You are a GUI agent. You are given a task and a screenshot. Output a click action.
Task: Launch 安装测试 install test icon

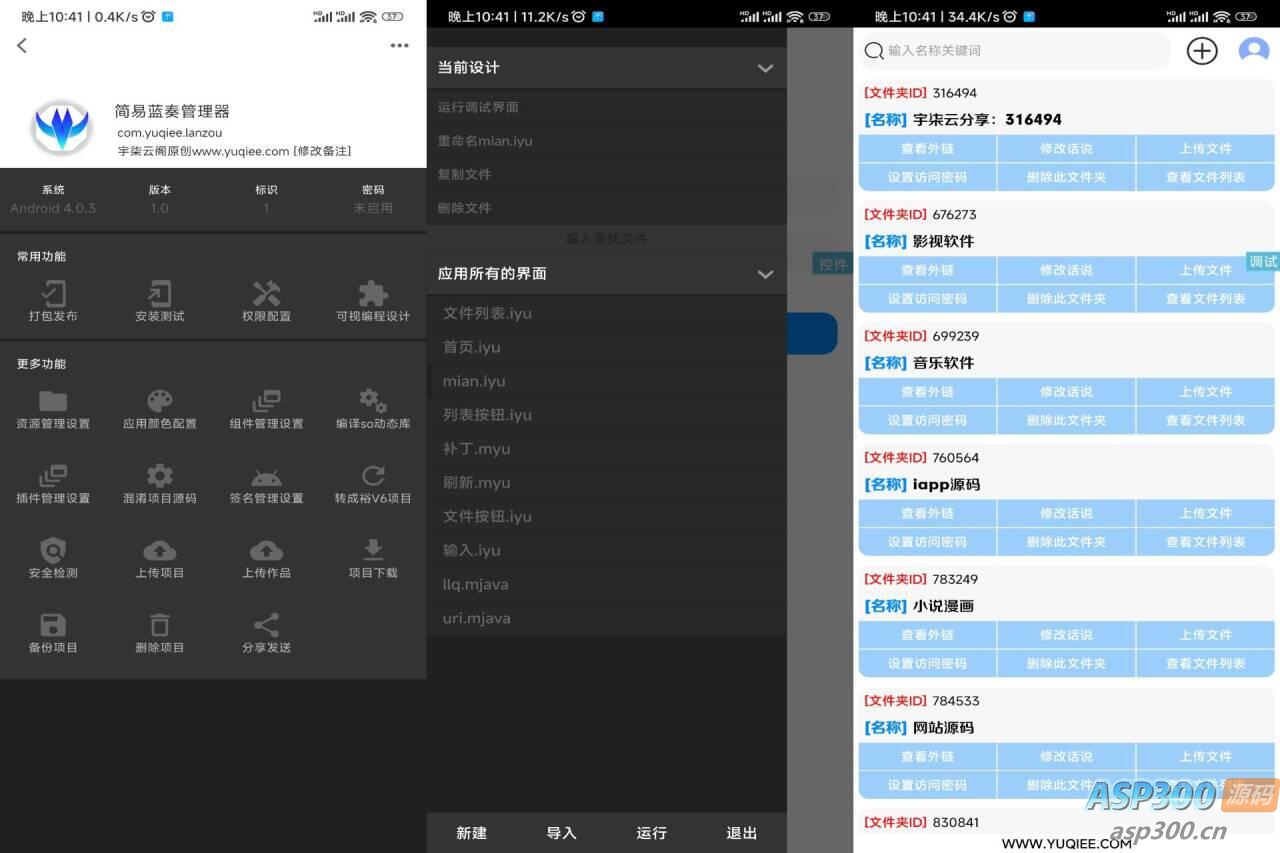pos(160,293)
